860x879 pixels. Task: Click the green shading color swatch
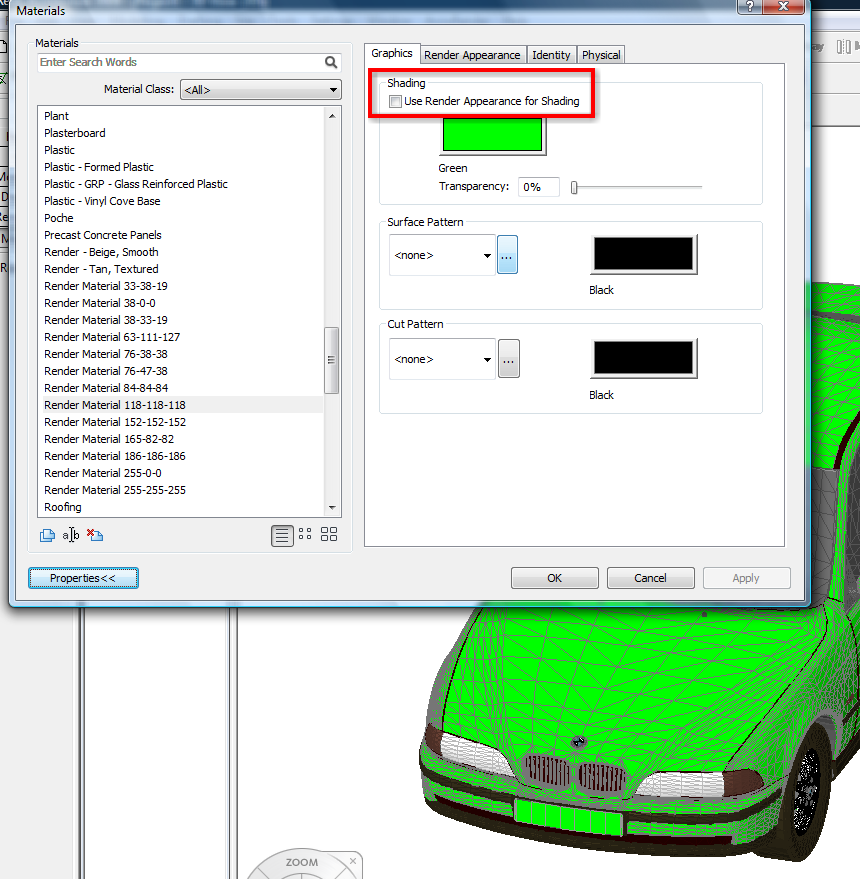coord(492,135)
